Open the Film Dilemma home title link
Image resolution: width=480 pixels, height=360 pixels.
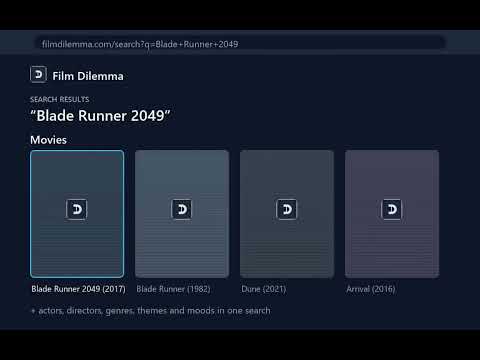point(88,76)
